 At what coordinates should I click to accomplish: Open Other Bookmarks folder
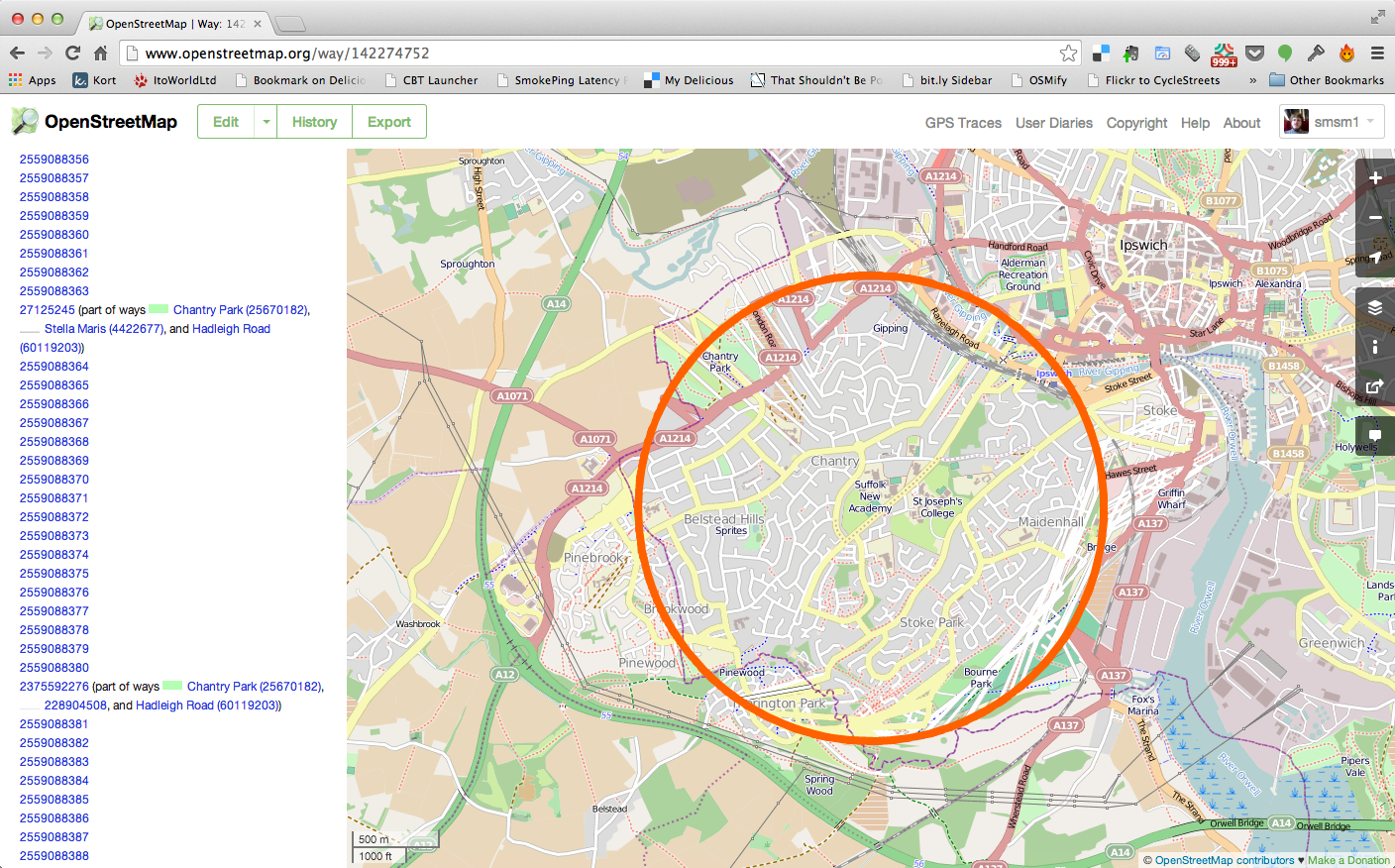[x=1327, y=80]
